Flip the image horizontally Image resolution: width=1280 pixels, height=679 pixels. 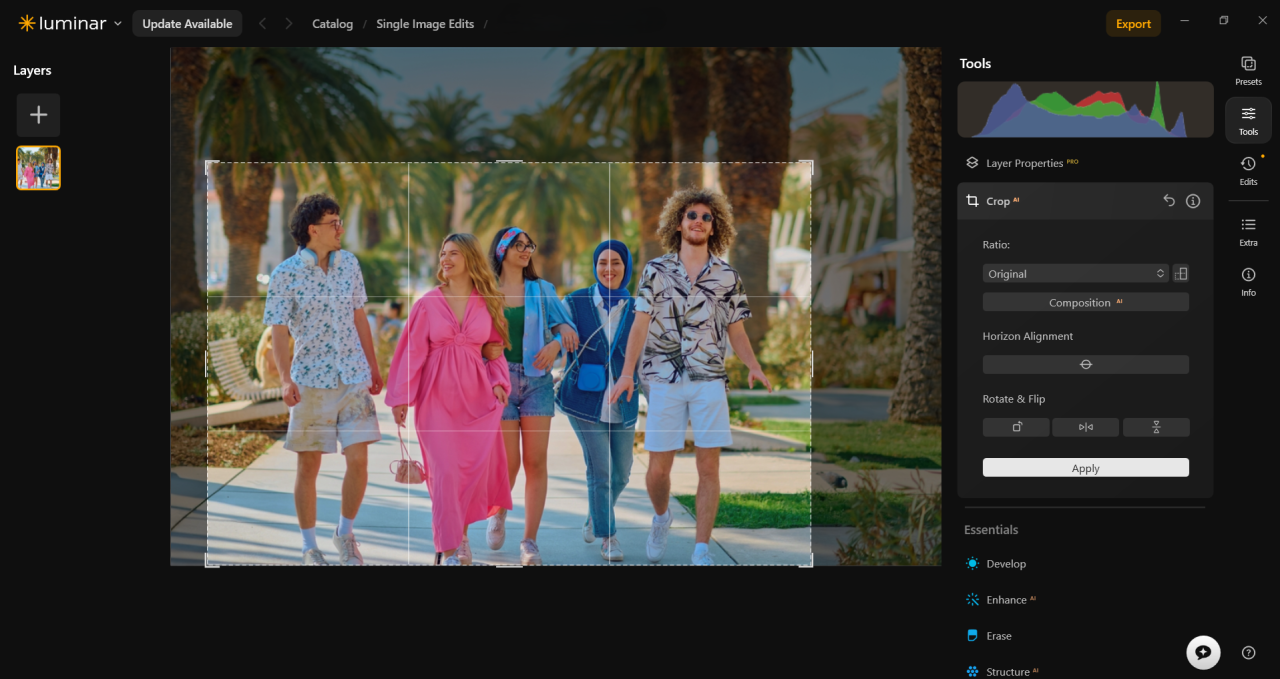(1085, 427)
